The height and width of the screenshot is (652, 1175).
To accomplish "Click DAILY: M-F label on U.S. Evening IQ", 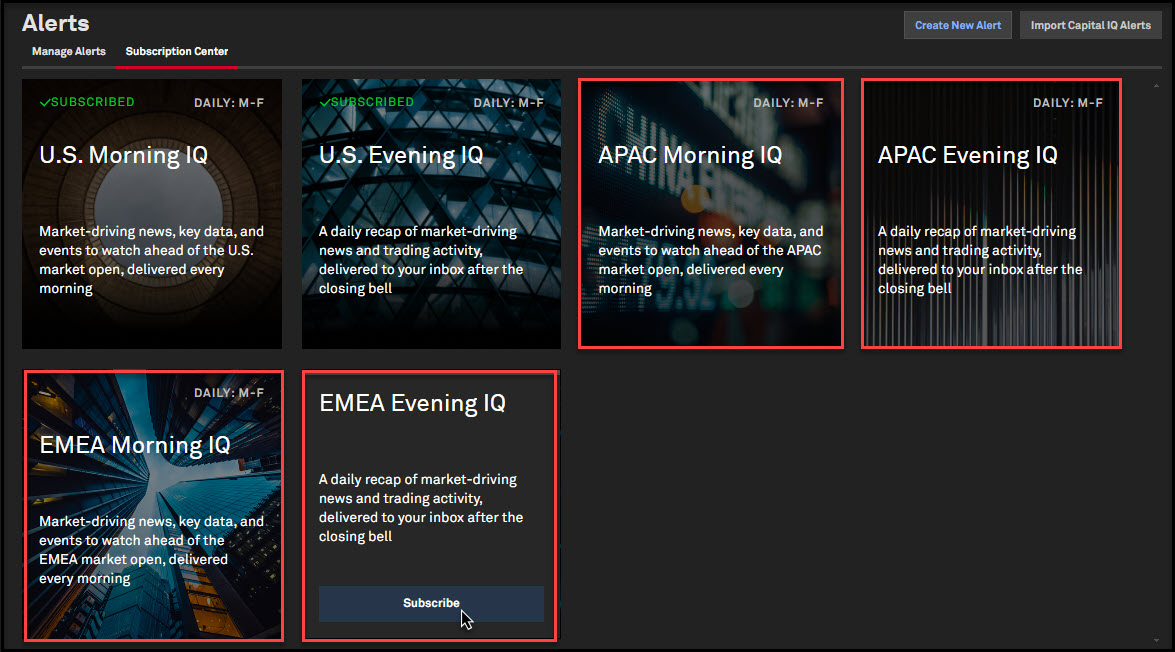I will point(508,103).
